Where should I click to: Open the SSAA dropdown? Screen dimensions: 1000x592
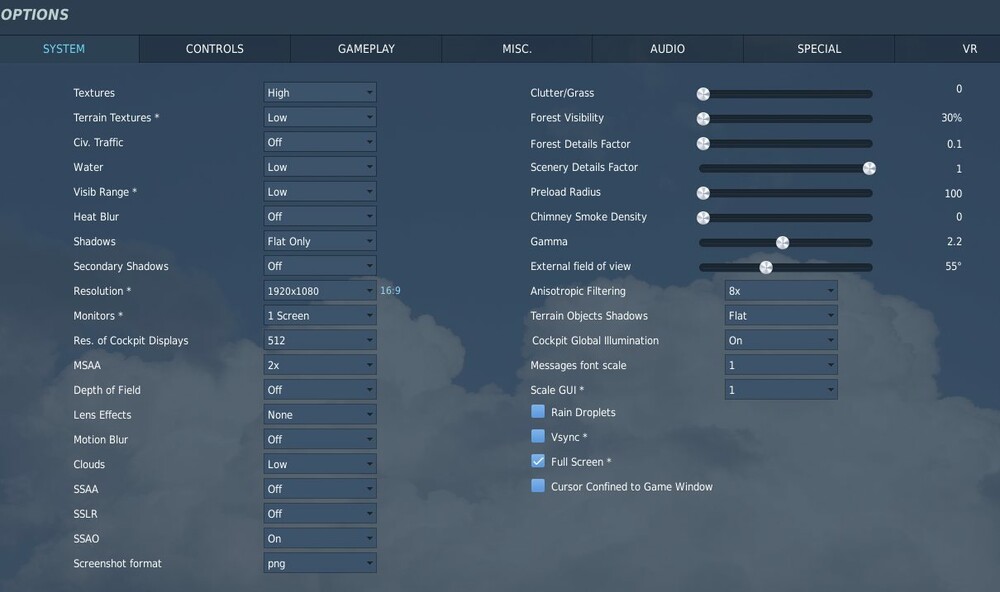[x=320, y=489]
